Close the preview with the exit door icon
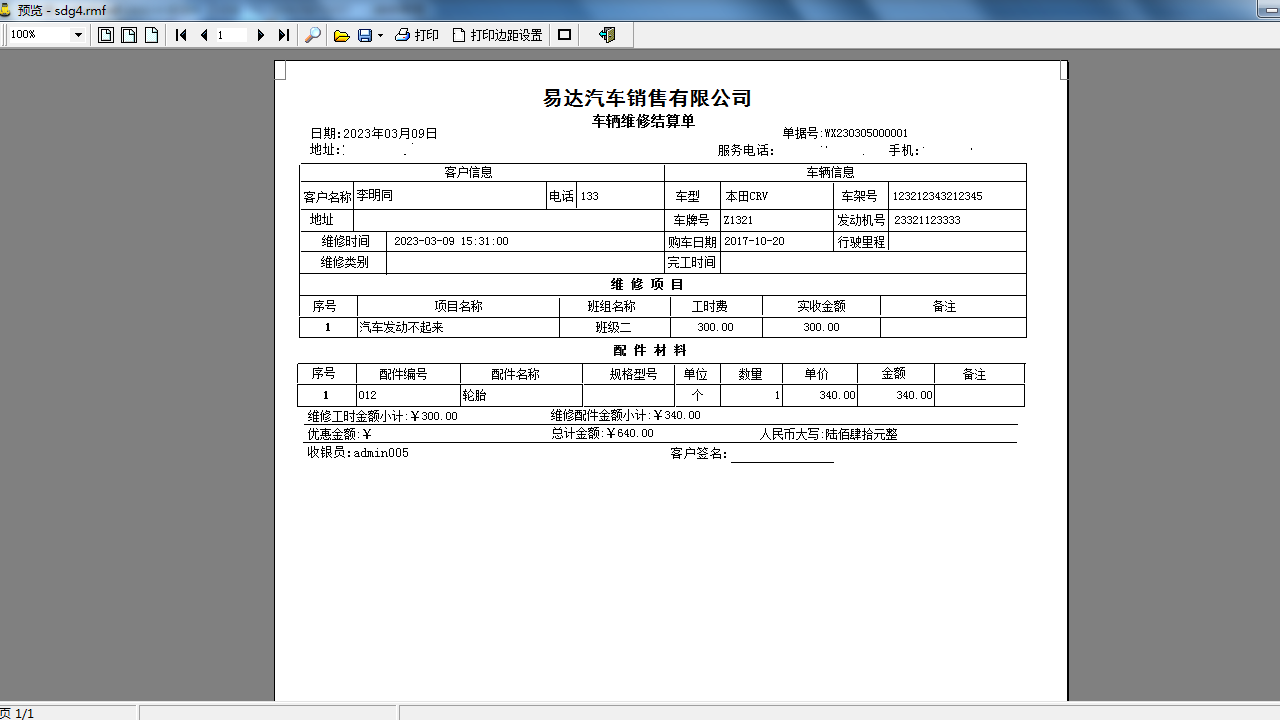 tap(607, 35)
